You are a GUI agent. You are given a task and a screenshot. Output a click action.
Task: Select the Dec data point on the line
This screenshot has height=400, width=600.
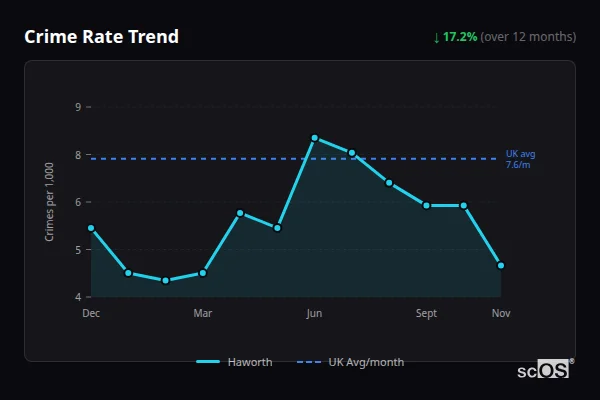tap(91, 228)
